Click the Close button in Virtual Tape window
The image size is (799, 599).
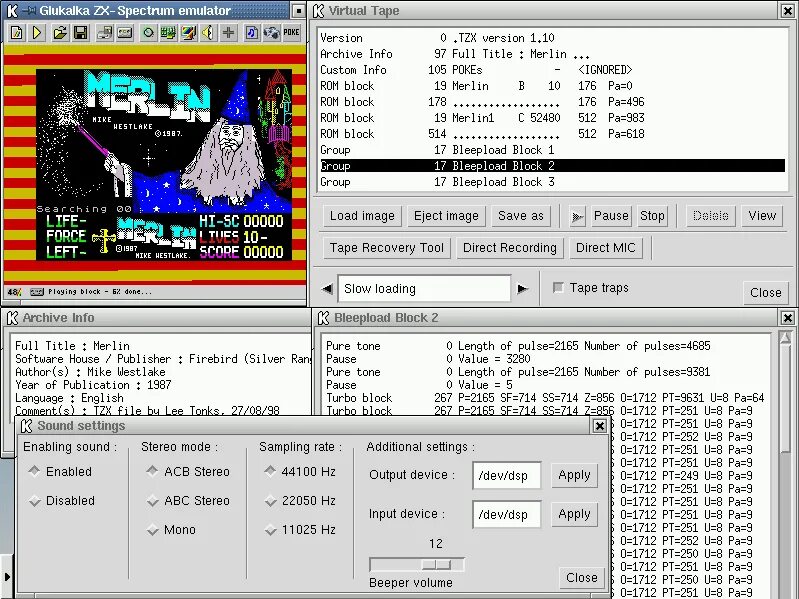765,293
